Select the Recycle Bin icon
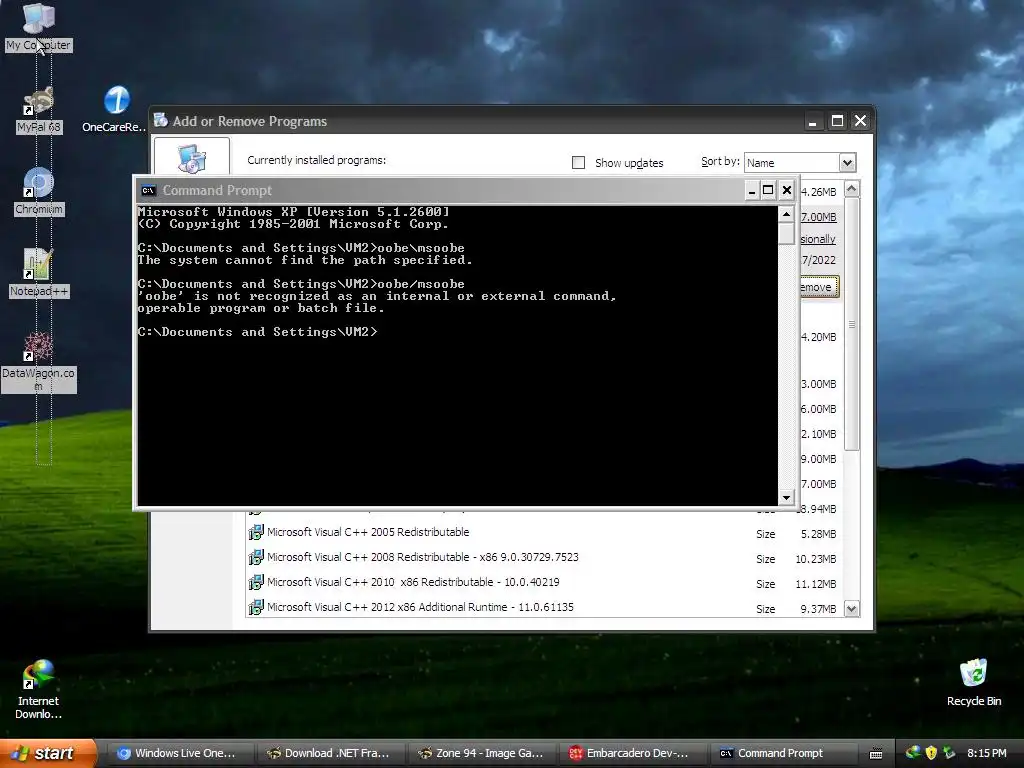The image size is (1024, 768). (974, 682)
